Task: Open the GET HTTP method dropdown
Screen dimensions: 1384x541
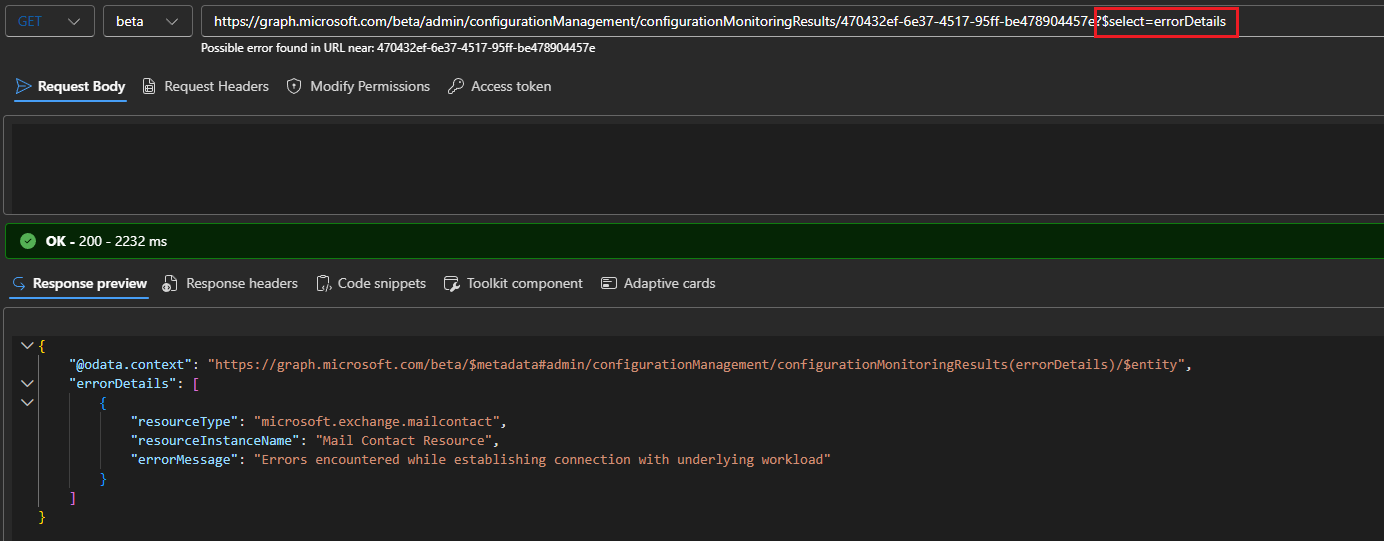Action: pyautogui.click(x=50, y=21)
